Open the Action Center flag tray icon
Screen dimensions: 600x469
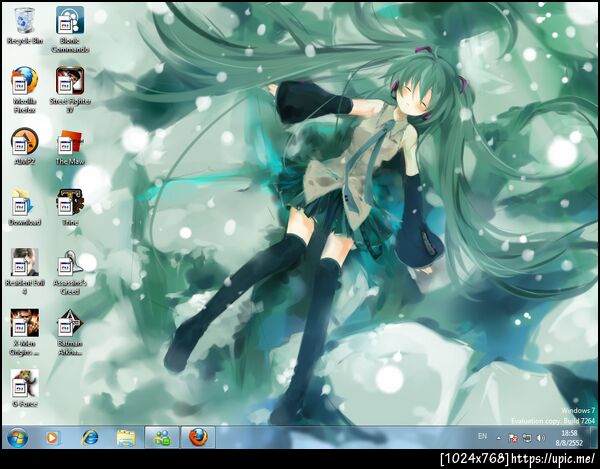(513, 438)
